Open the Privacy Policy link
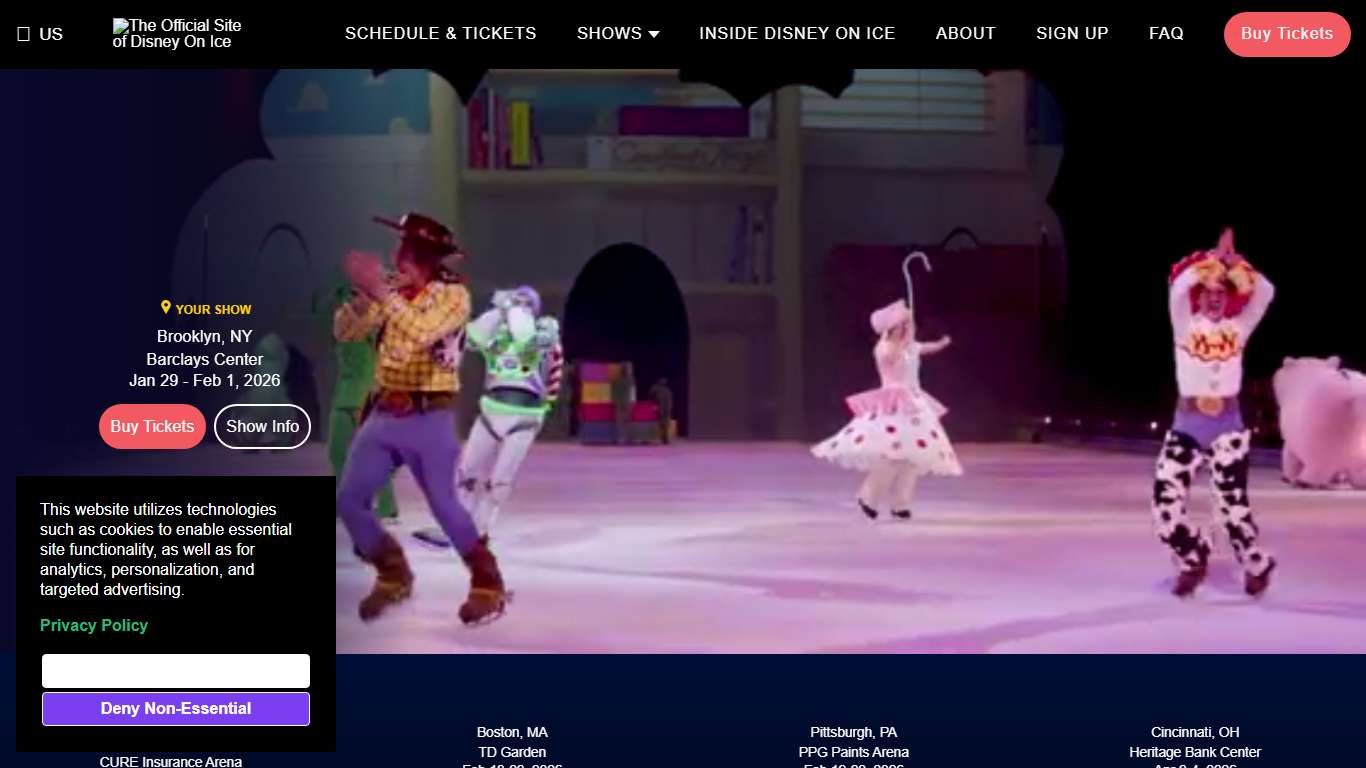The width and height of the screenshot is (1366, 768). click(93, 625)
